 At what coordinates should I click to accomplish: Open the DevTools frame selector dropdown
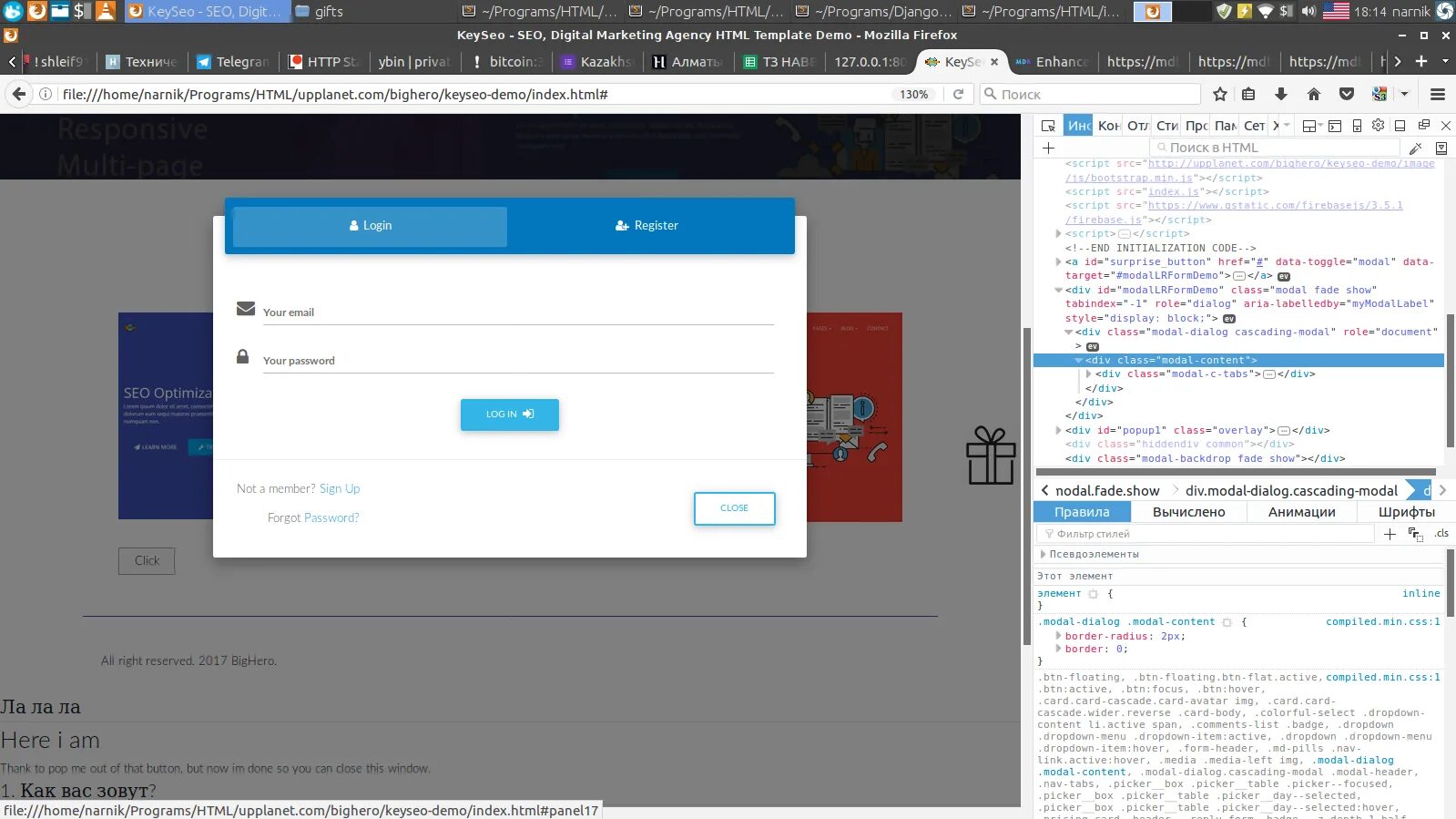coord(1312,126)
